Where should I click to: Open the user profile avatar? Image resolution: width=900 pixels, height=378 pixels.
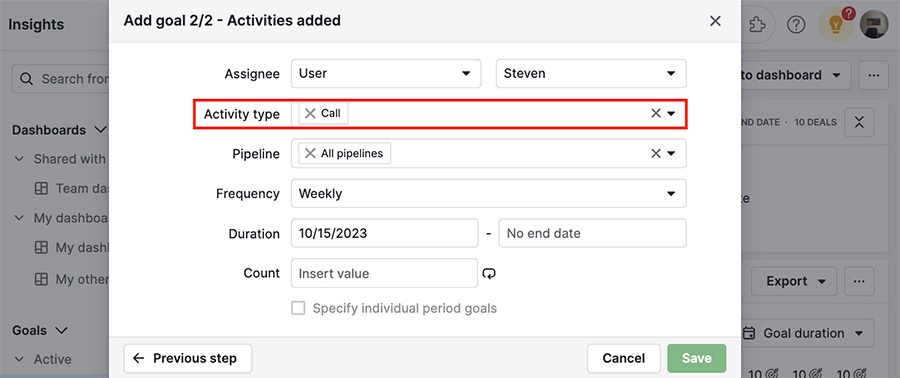(x=874, y=25)
